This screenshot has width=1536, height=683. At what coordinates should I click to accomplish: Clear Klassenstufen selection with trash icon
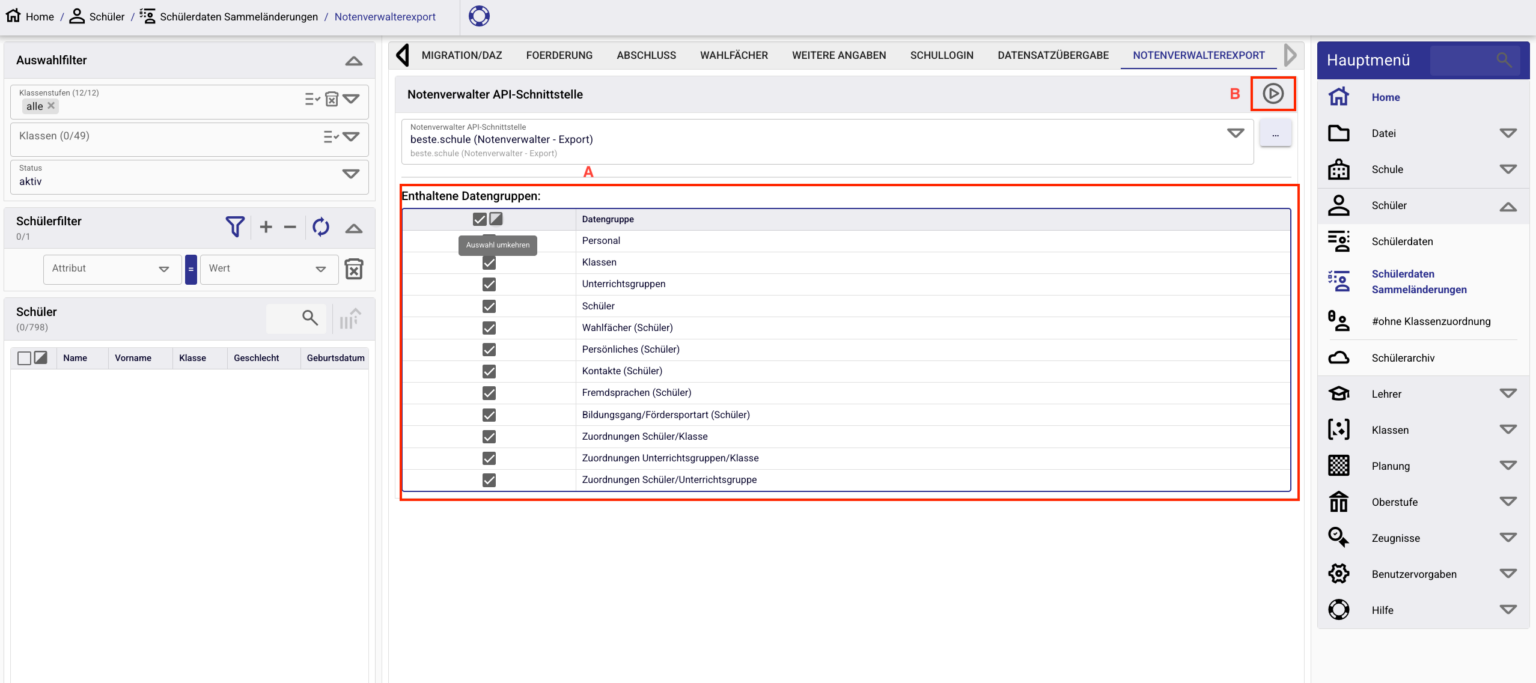(332, 99)
